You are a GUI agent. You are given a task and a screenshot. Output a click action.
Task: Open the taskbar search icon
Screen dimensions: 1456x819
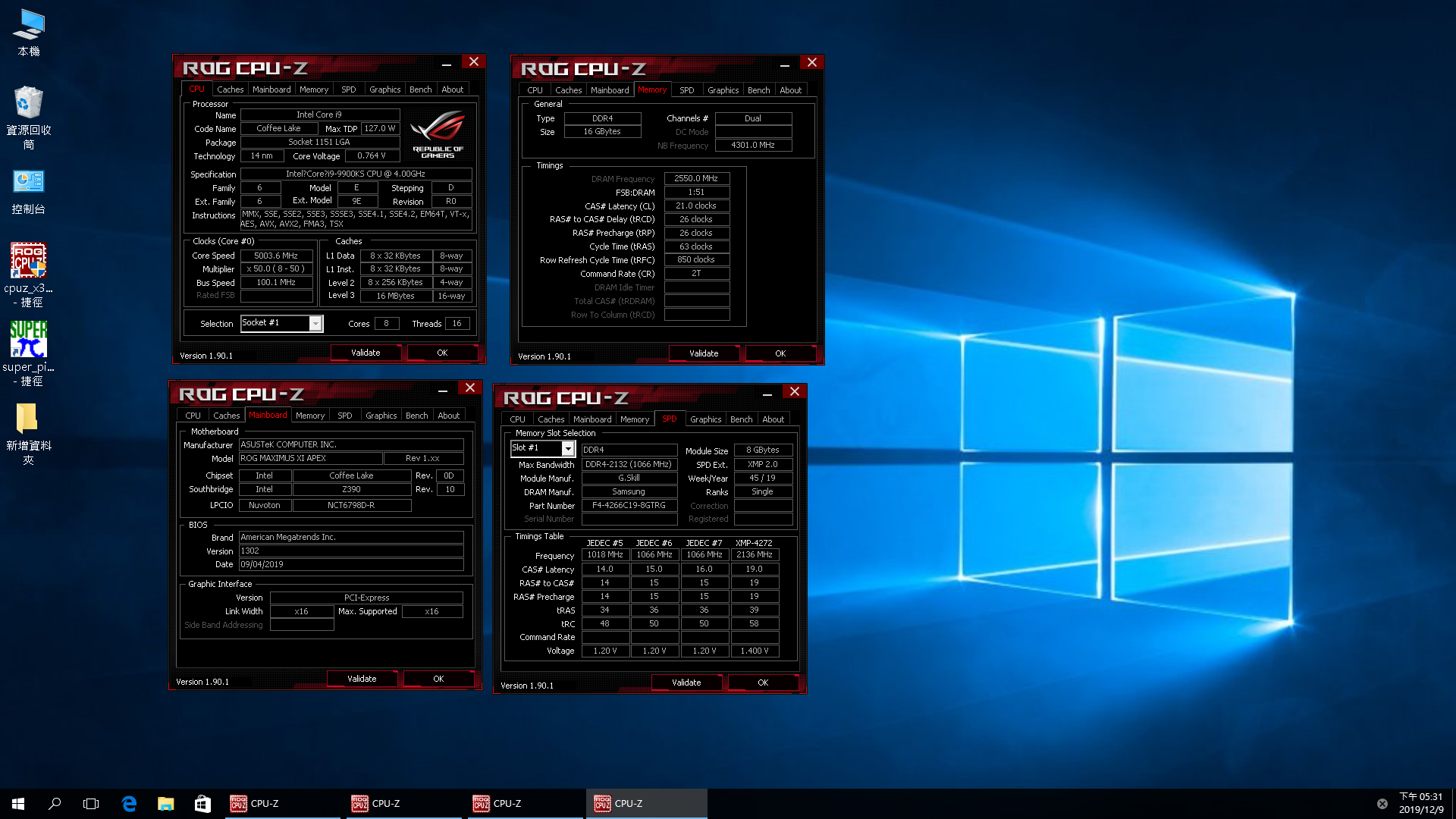55,804
